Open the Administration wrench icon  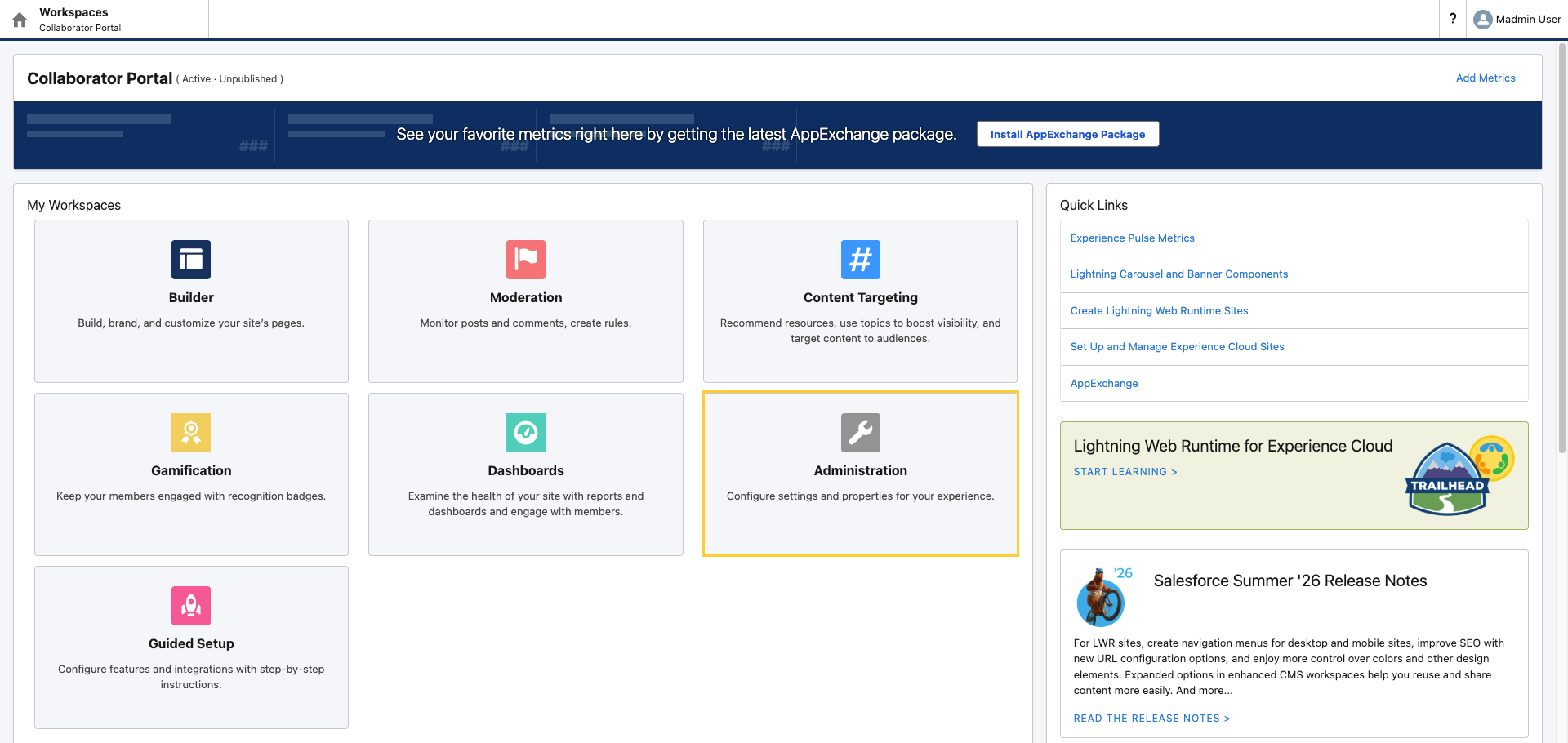pos(861,433)
